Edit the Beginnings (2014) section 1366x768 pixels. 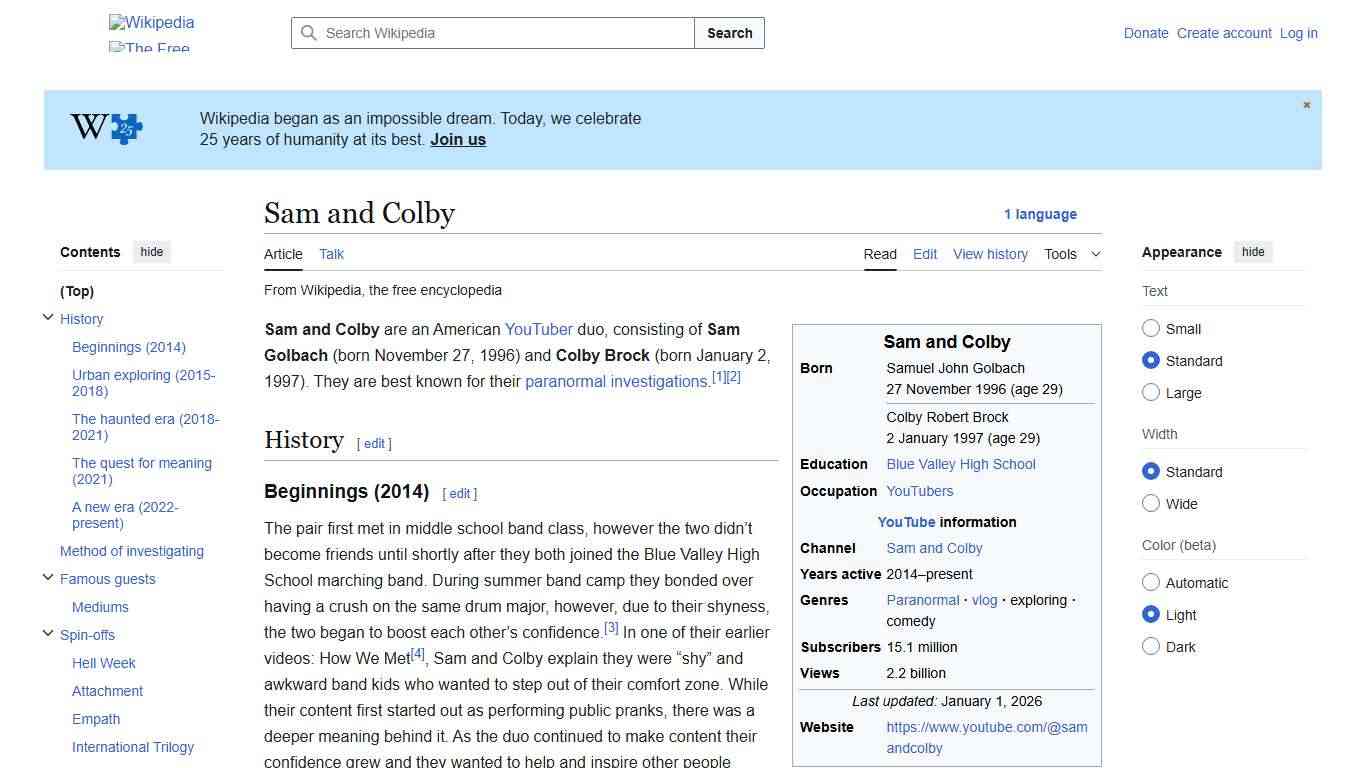click(459, 493)
